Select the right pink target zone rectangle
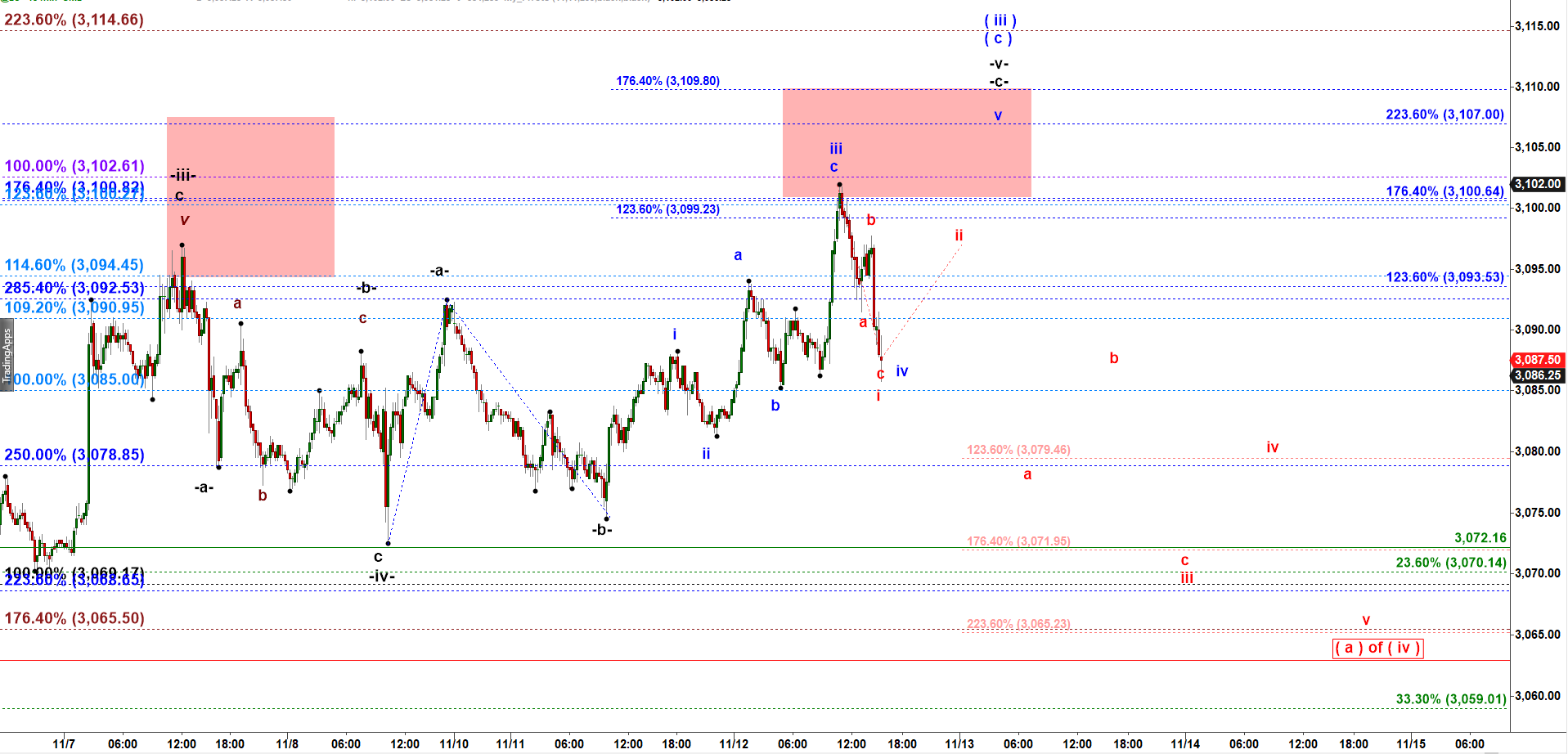 [x=906, y=142]
